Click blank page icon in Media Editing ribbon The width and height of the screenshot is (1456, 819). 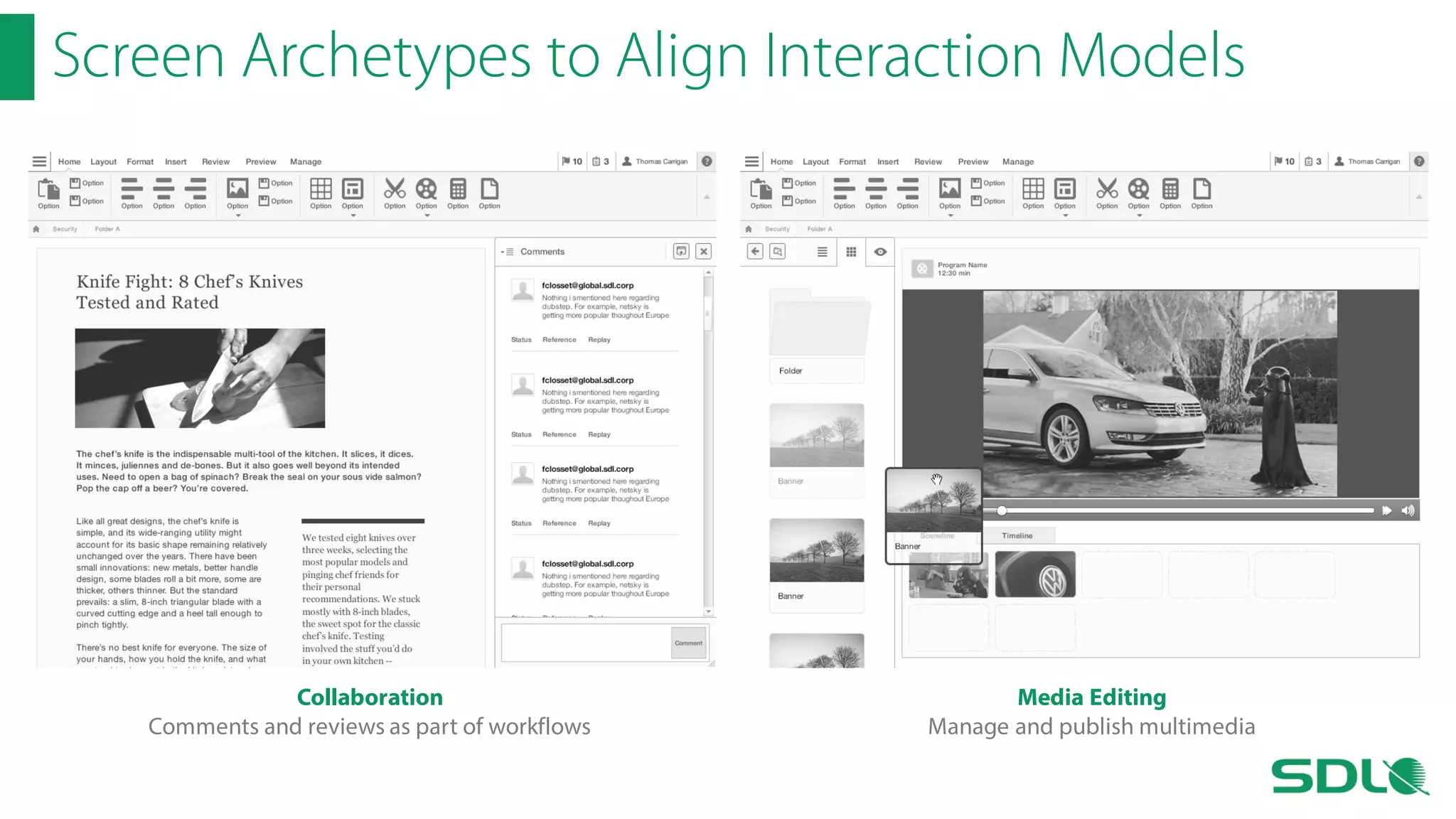coord(1201,188)
